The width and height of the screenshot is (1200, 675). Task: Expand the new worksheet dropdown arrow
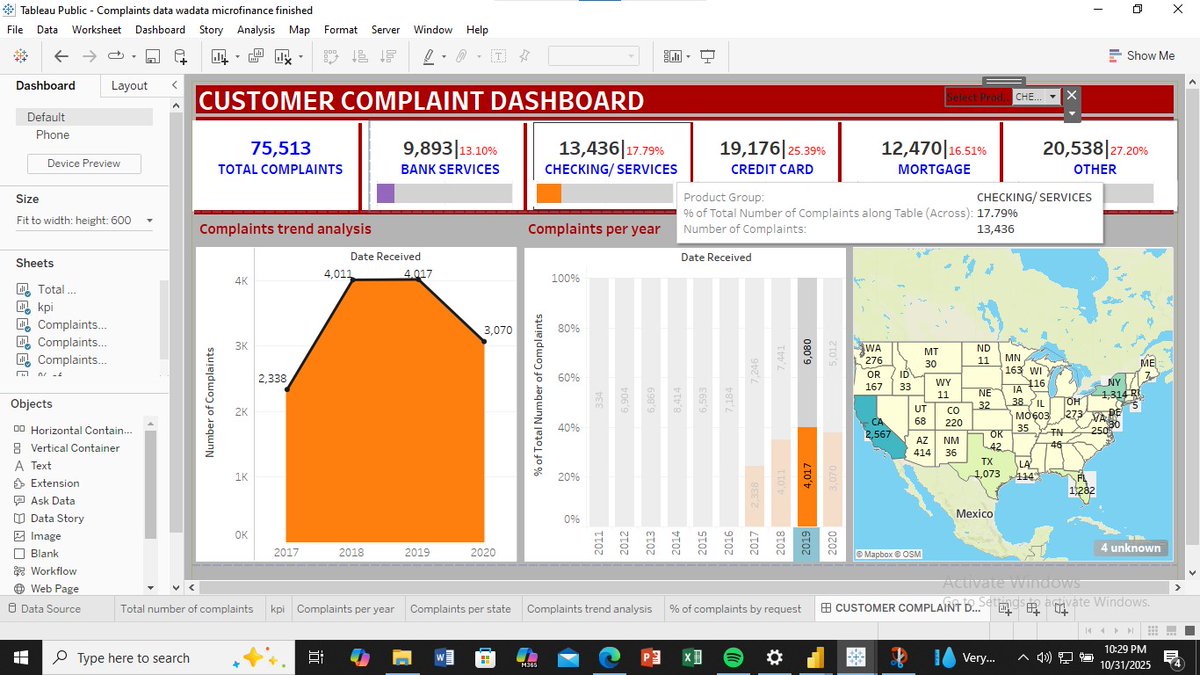tap(237, 56)
